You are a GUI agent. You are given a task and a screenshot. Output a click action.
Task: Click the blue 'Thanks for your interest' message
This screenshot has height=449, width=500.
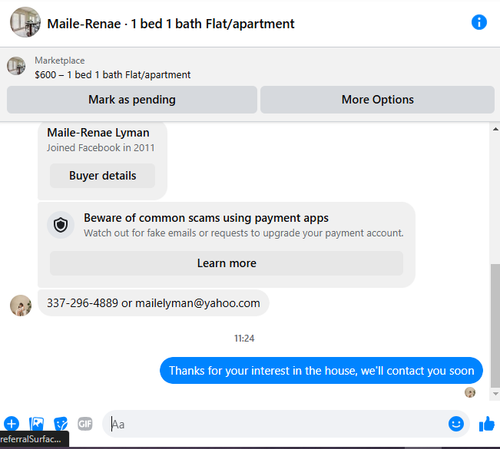point(321,371)
